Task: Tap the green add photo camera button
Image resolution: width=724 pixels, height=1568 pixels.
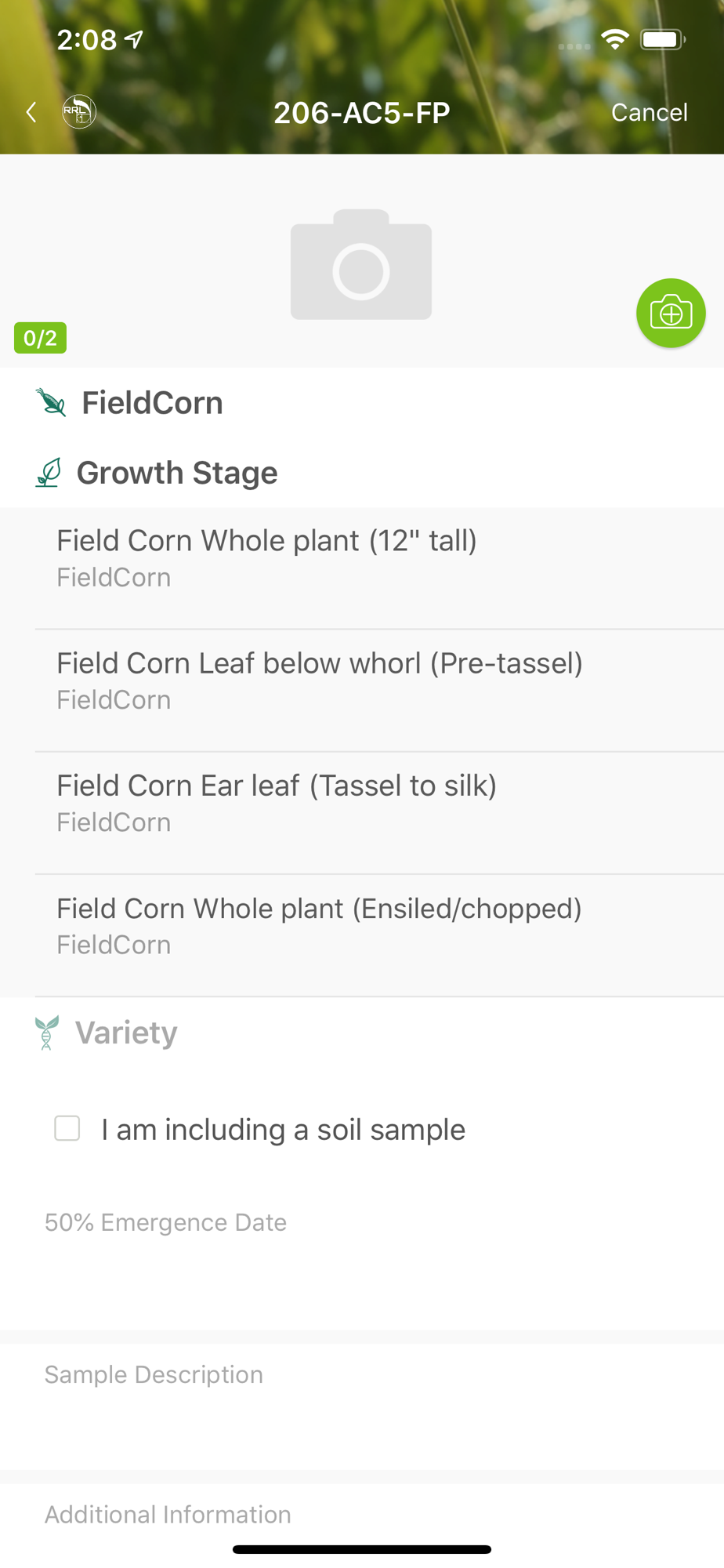Action: tap(671, 313)
